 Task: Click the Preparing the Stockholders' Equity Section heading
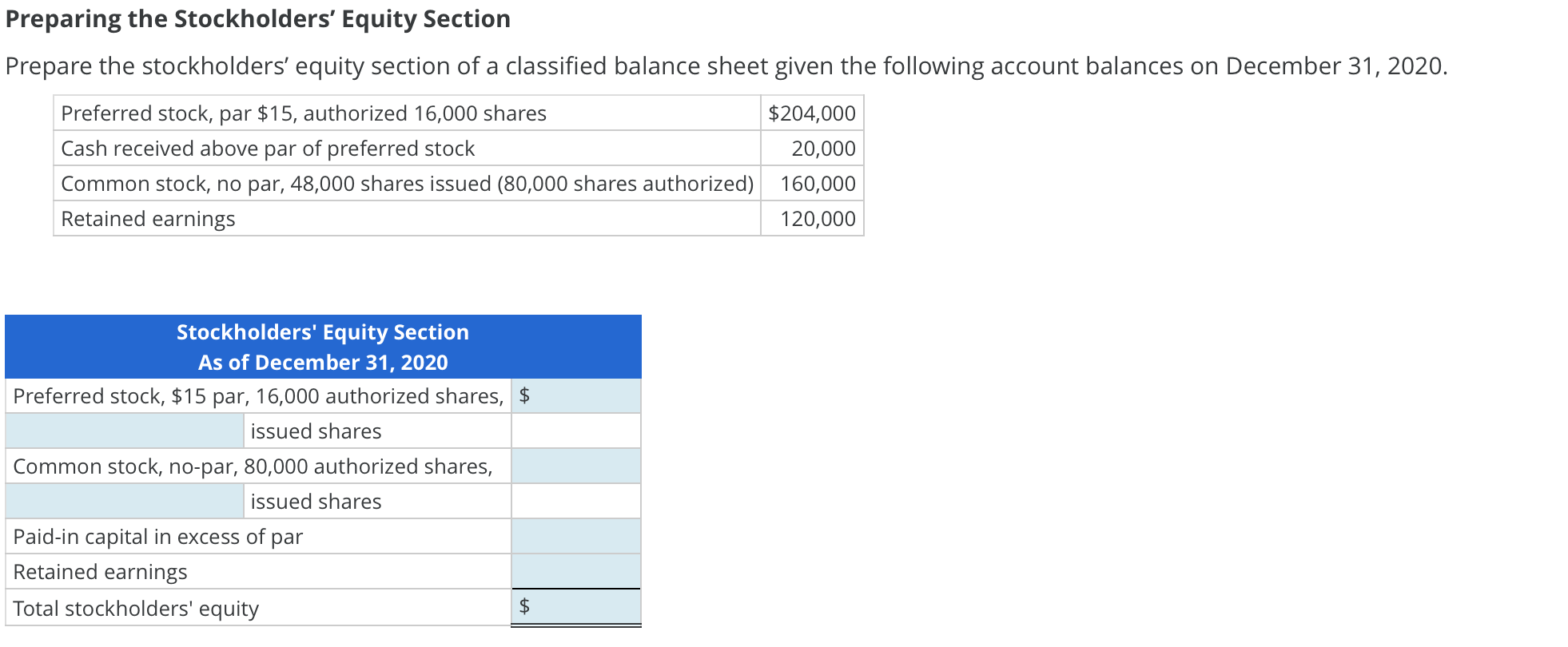257,19
